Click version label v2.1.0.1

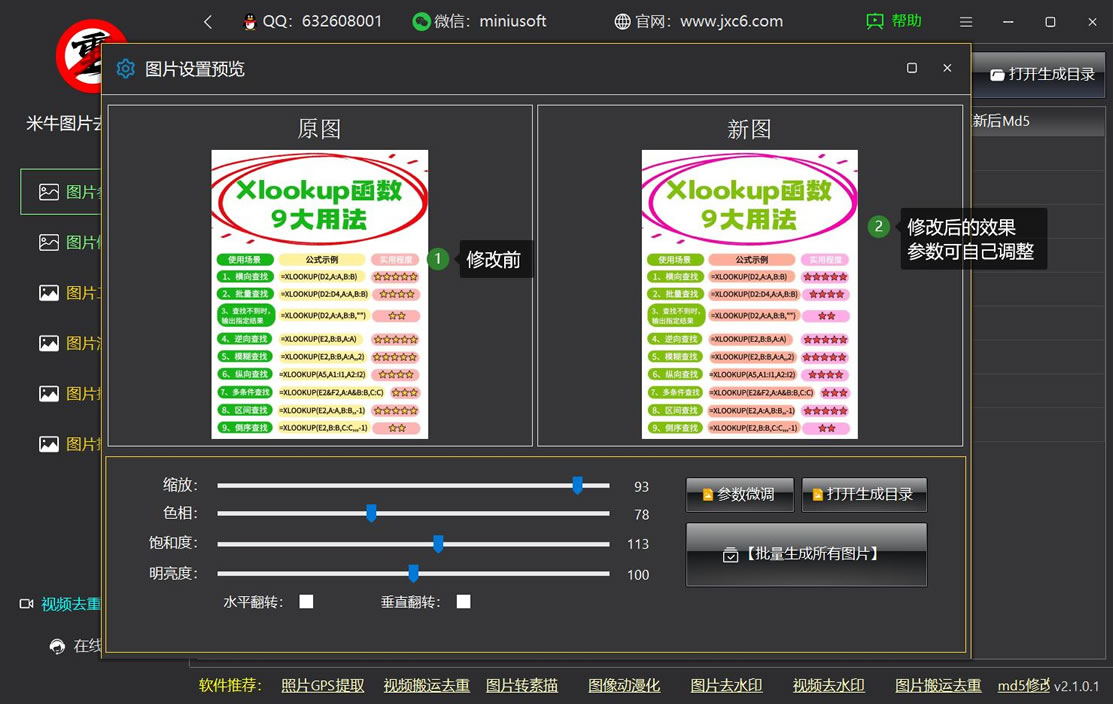(x=1077, y=686)
